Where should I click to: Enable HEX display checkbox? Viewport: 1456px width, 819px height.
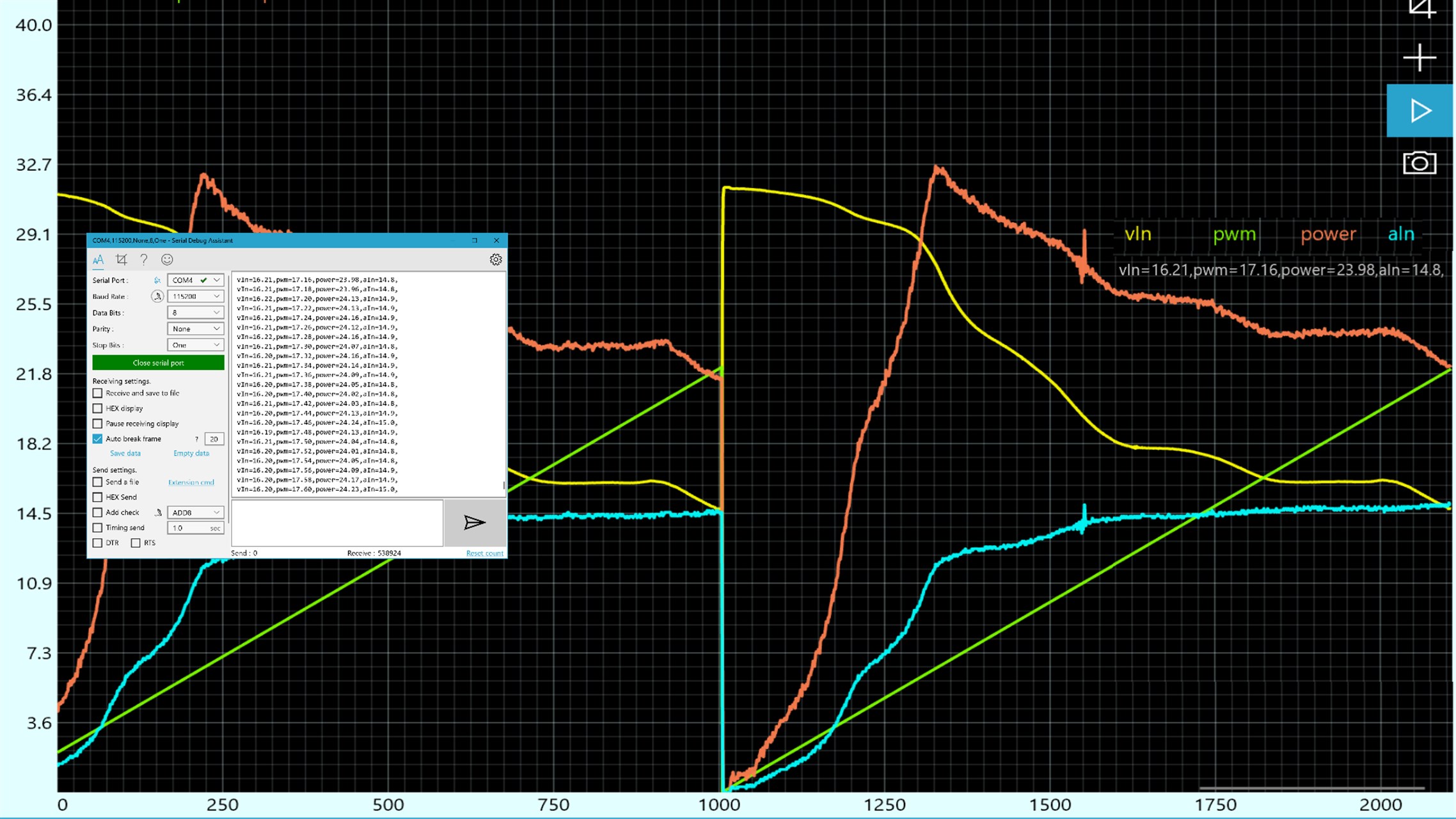pyautogui.click(x=98, y=408)
